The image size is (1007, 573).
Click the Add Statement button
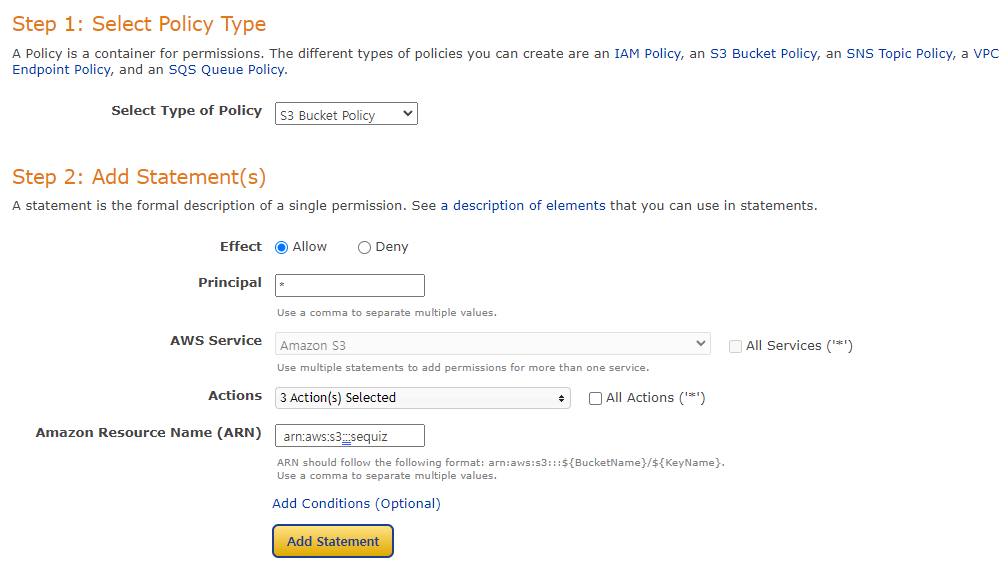pos(333,541)
